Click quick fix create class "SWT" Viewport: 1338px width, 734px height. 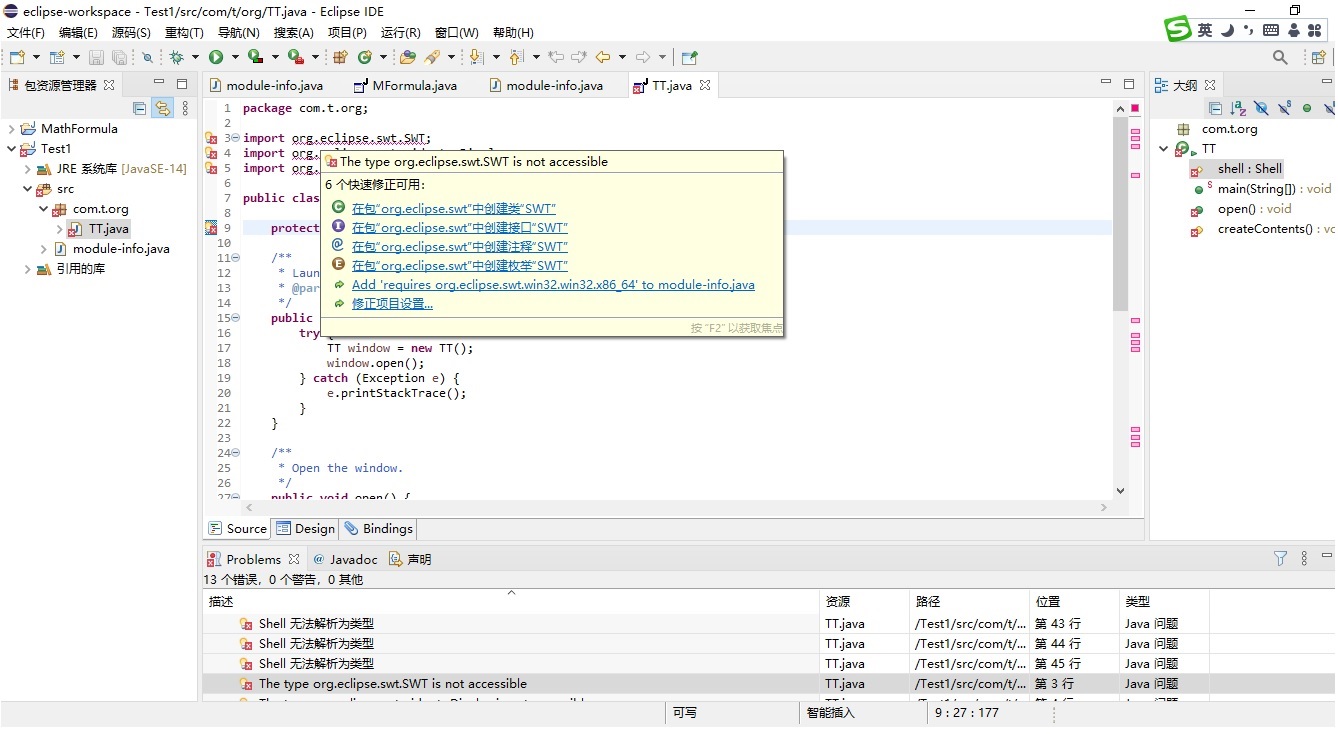(453, 209)
